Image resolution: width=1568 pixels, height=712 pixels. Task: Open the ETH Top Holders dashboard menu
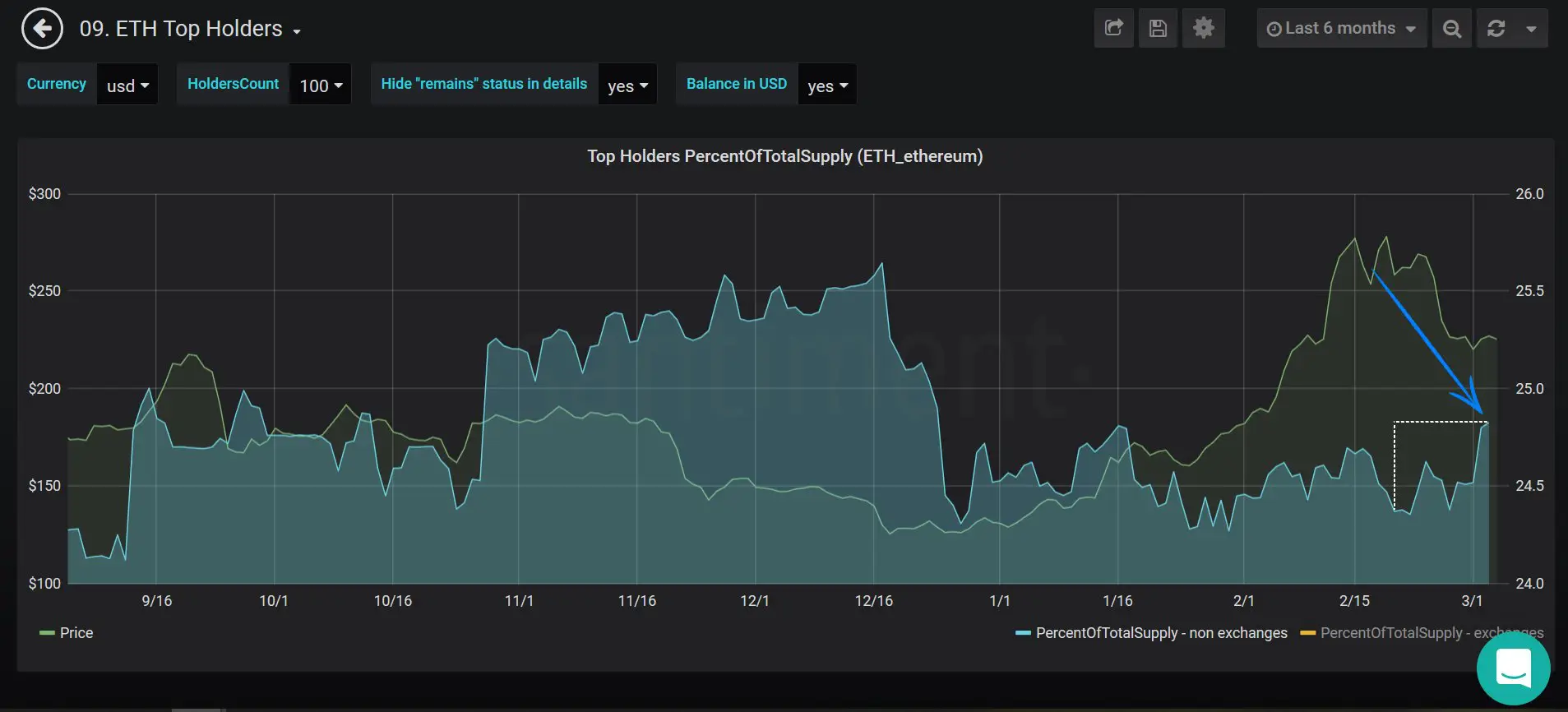190,29
